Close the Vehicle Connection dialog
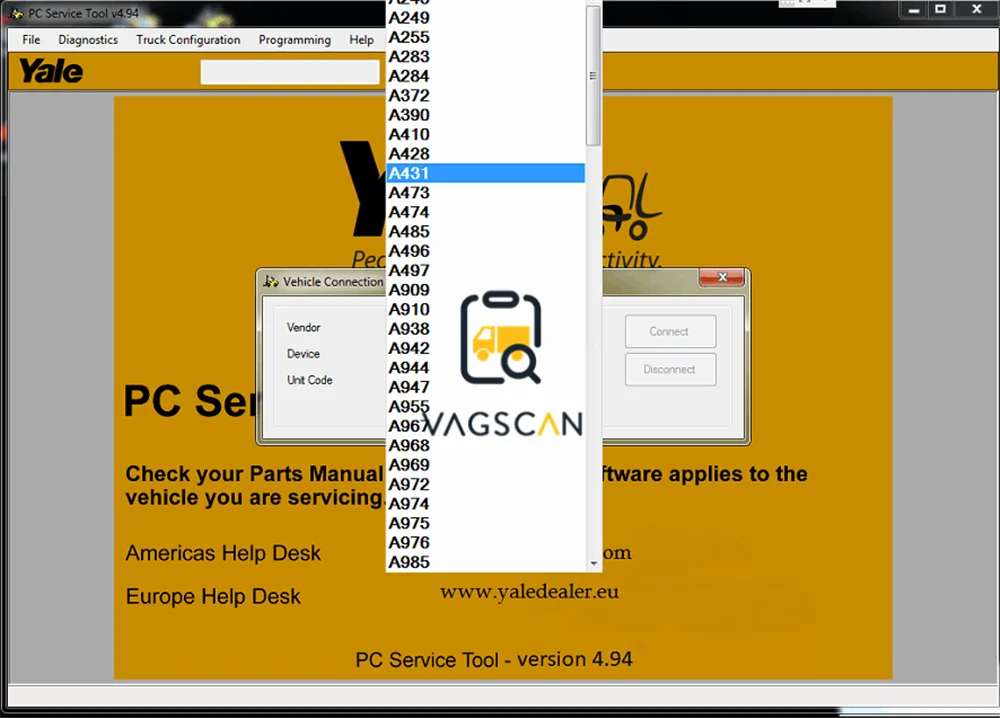Screen dimensions: 1000x718 coord(722,277)
